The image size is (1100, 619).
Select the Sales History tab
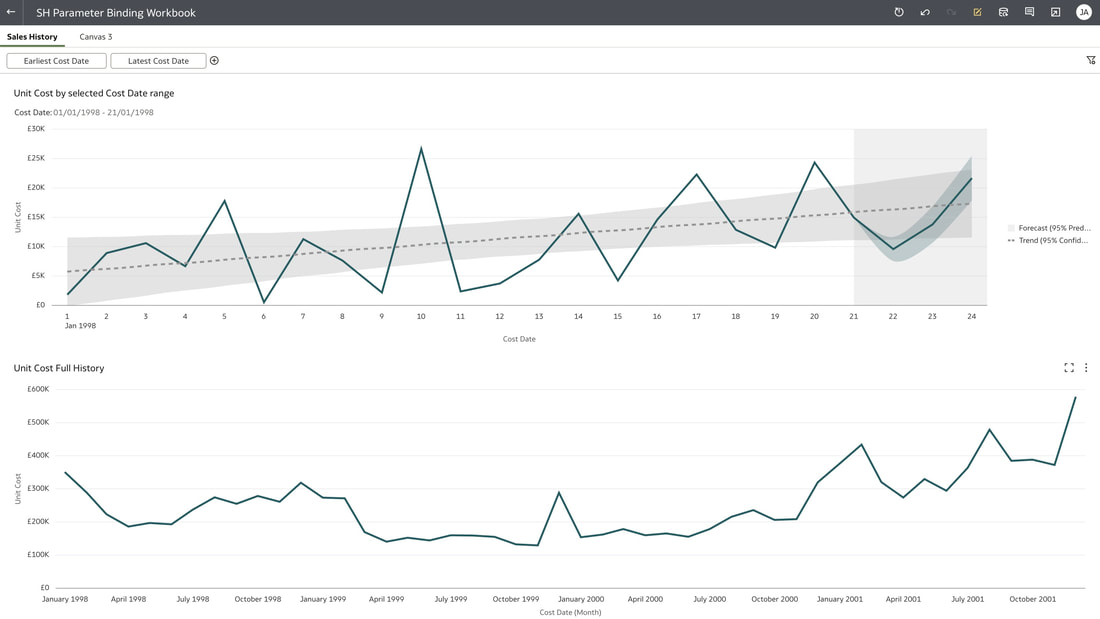(32, 36)
